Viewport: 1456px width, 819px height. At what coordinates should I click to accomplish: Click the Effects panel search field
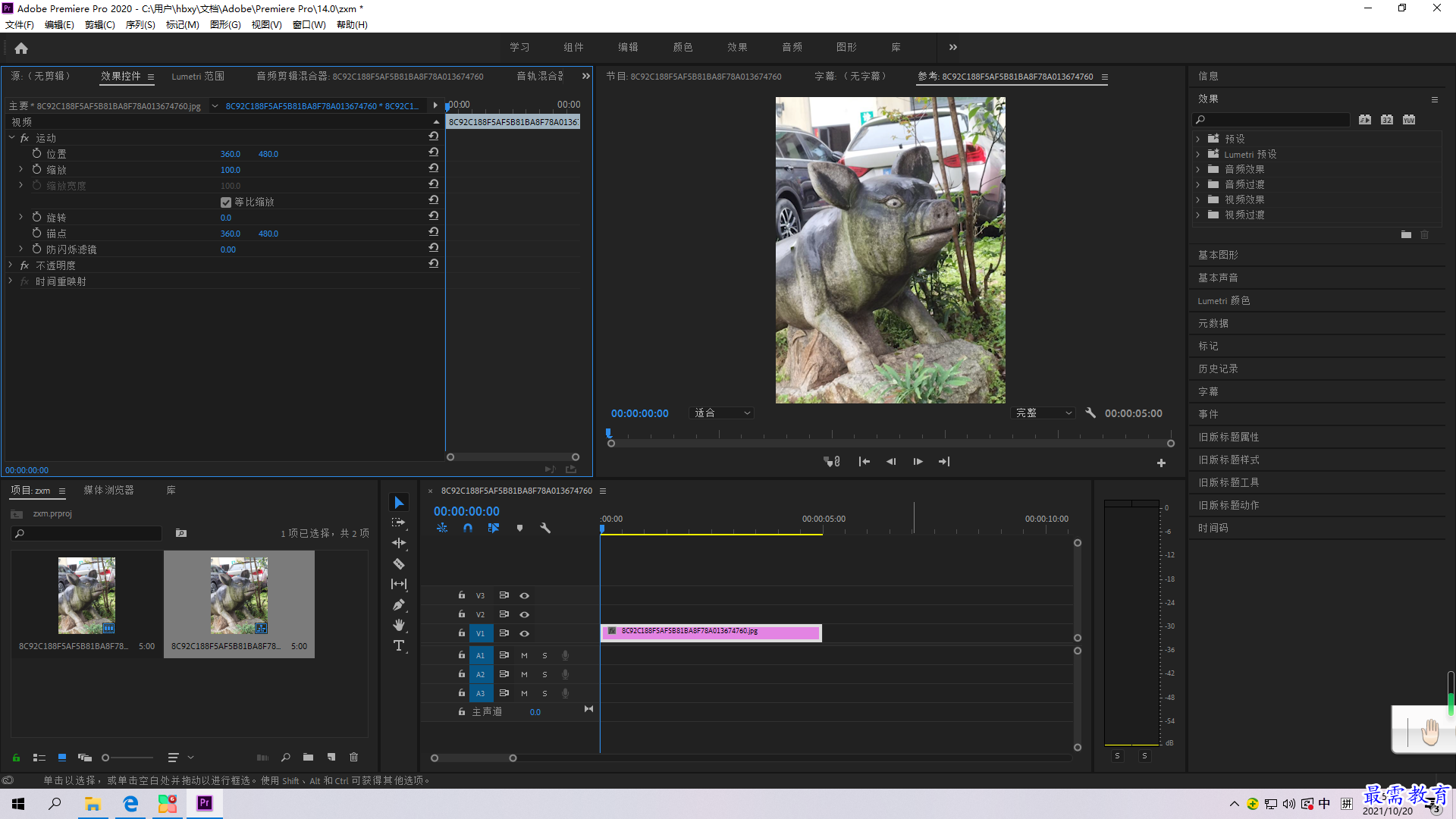pyautogui.click(x=1272, y=120)
